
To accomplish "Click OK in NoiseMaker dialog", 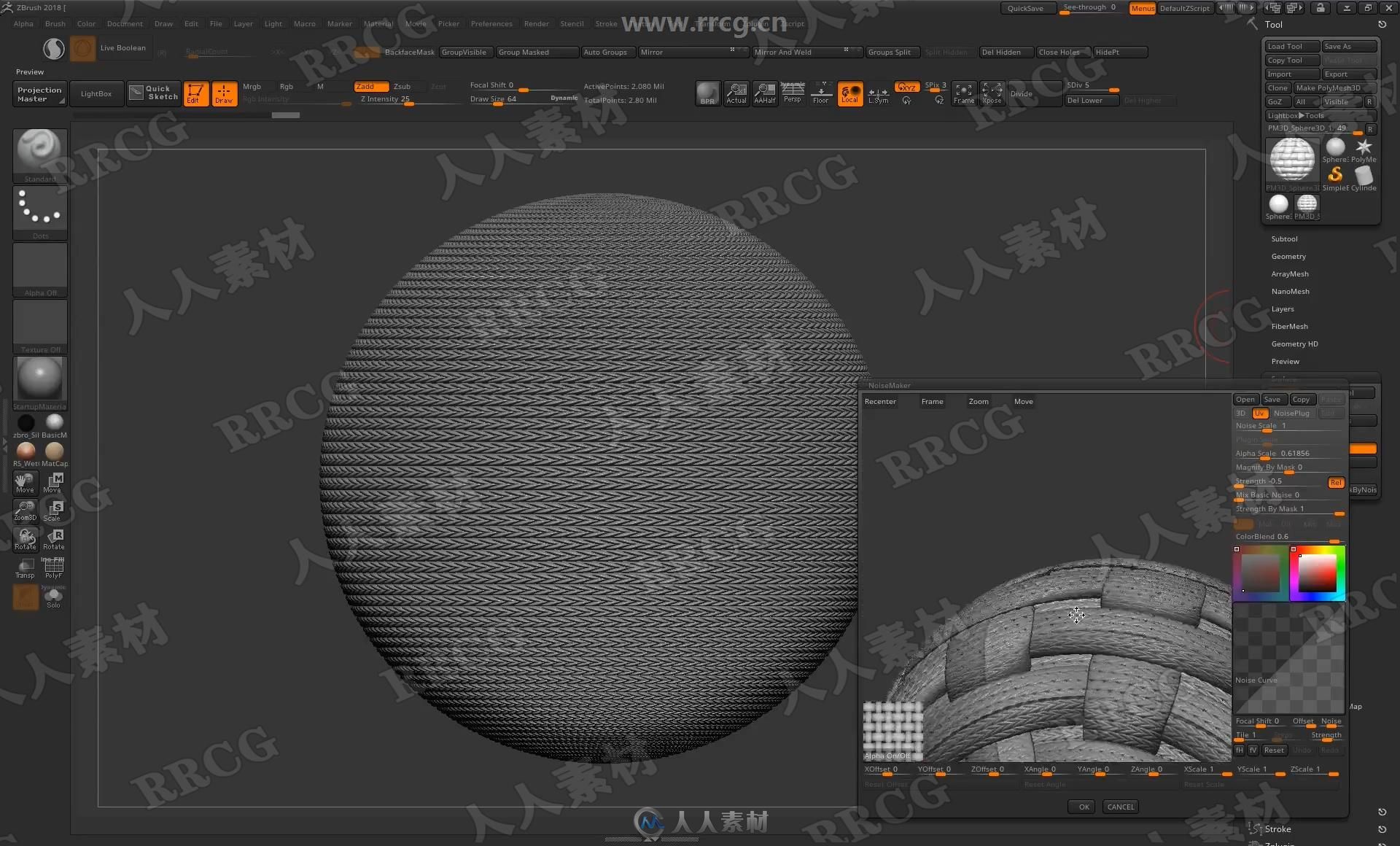I will (x=1084, y=807).
